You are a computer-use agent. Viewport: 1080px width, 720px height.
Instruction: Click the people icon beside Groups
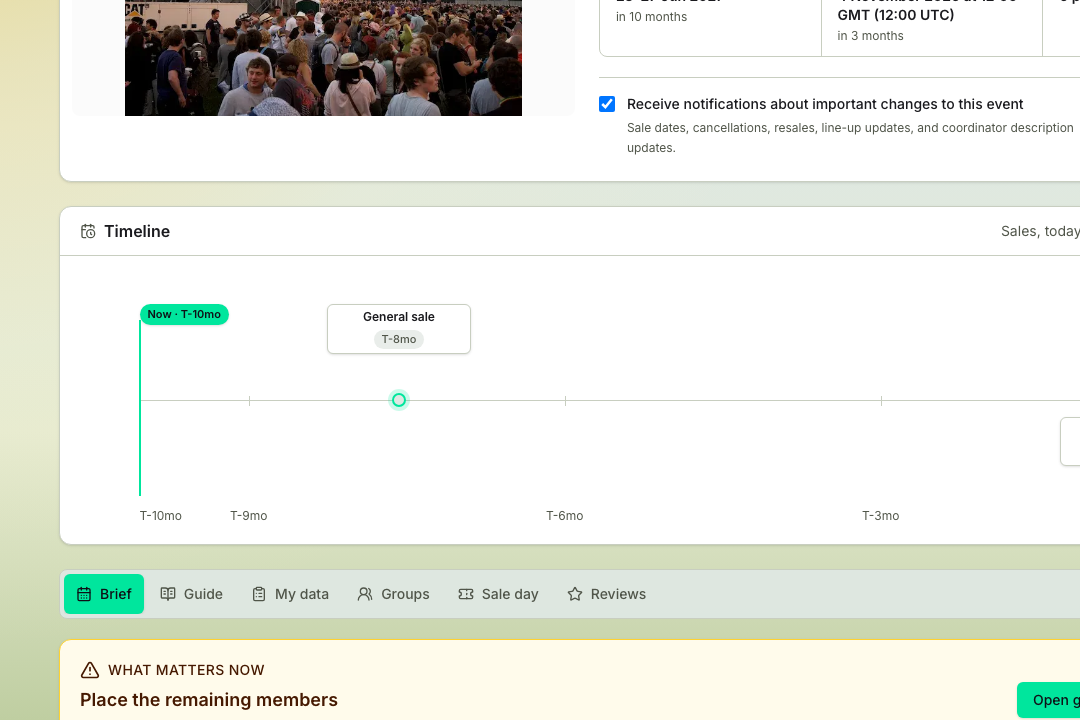365,594
